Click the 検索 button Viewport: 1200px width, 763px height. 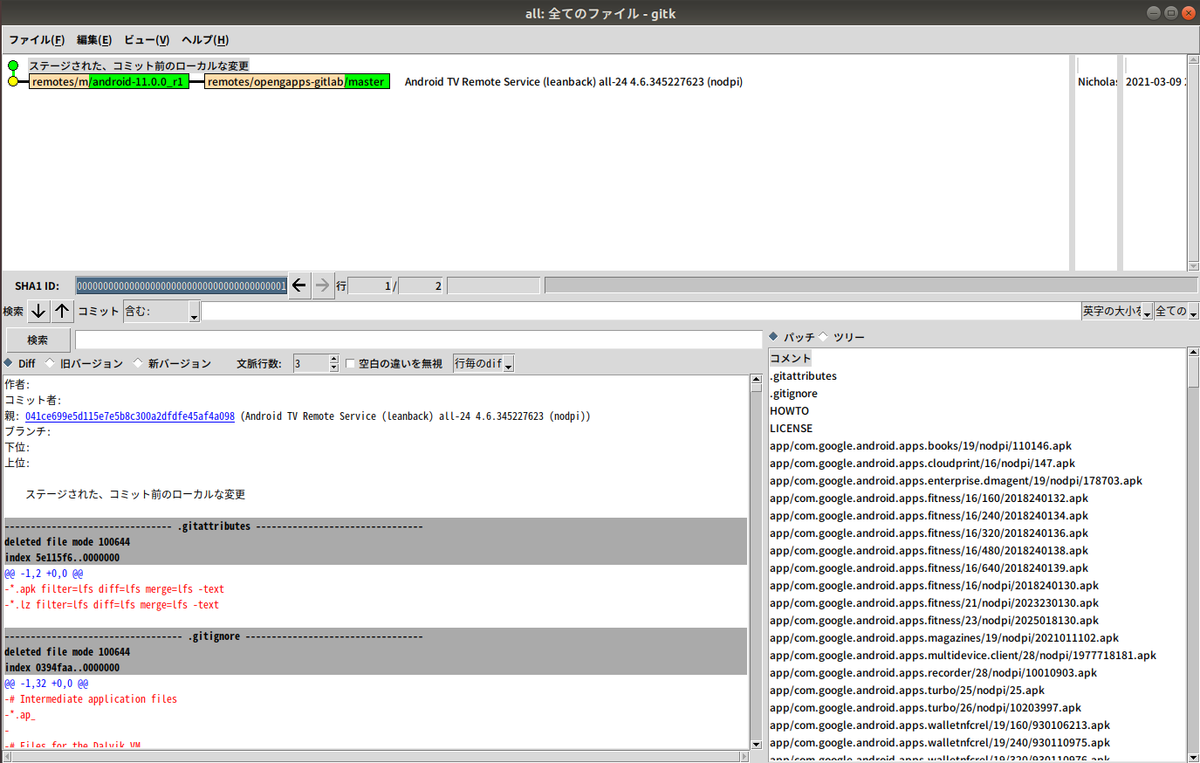pos(37,340)
